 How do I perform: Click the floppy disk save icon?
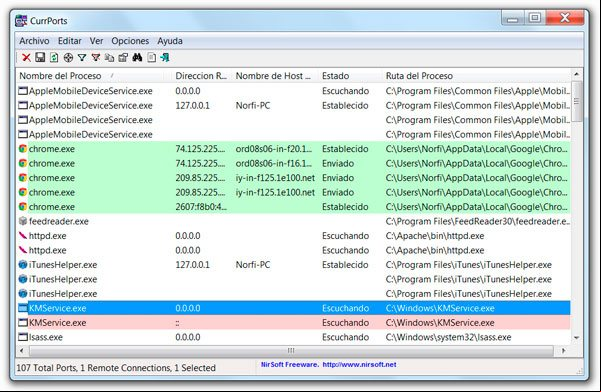click(x=40, y=57)
